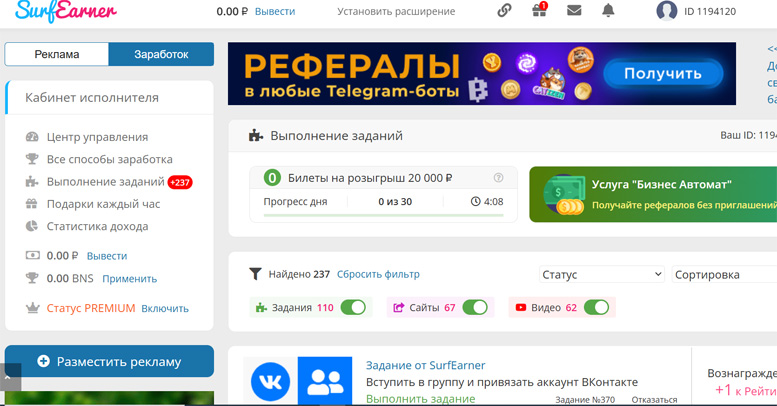Open the Сортировка dropdown
Viewport: 777px width, 406px height.
[724, 274]
